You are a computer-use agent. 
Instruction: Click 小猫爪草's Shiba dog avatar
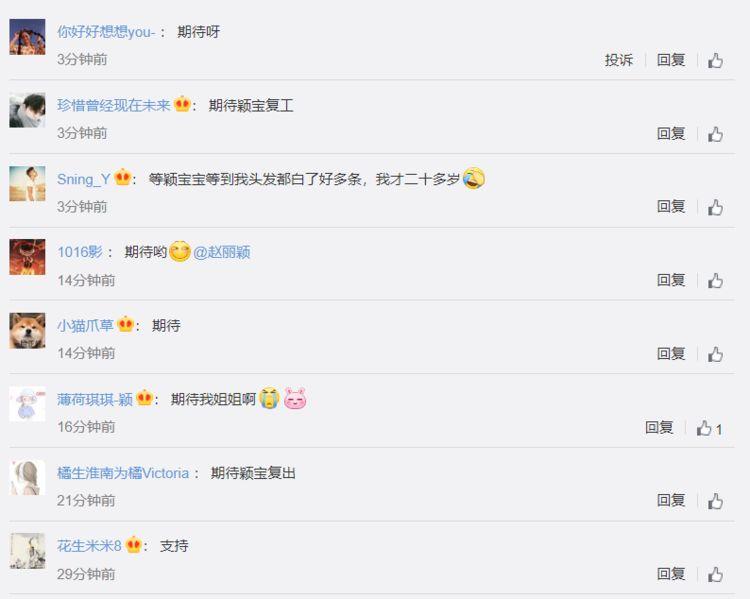coord(27,331)
